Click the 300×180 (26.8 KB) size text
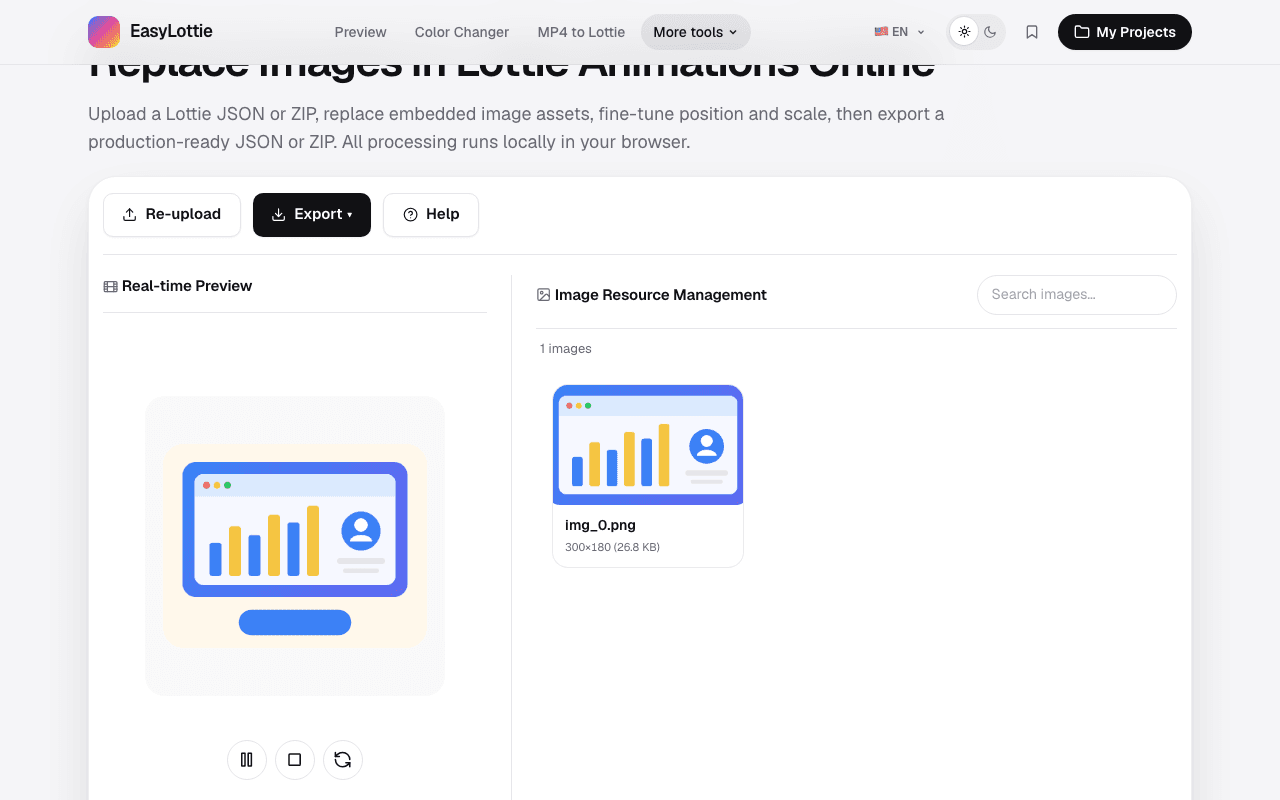 click(612, 547)
